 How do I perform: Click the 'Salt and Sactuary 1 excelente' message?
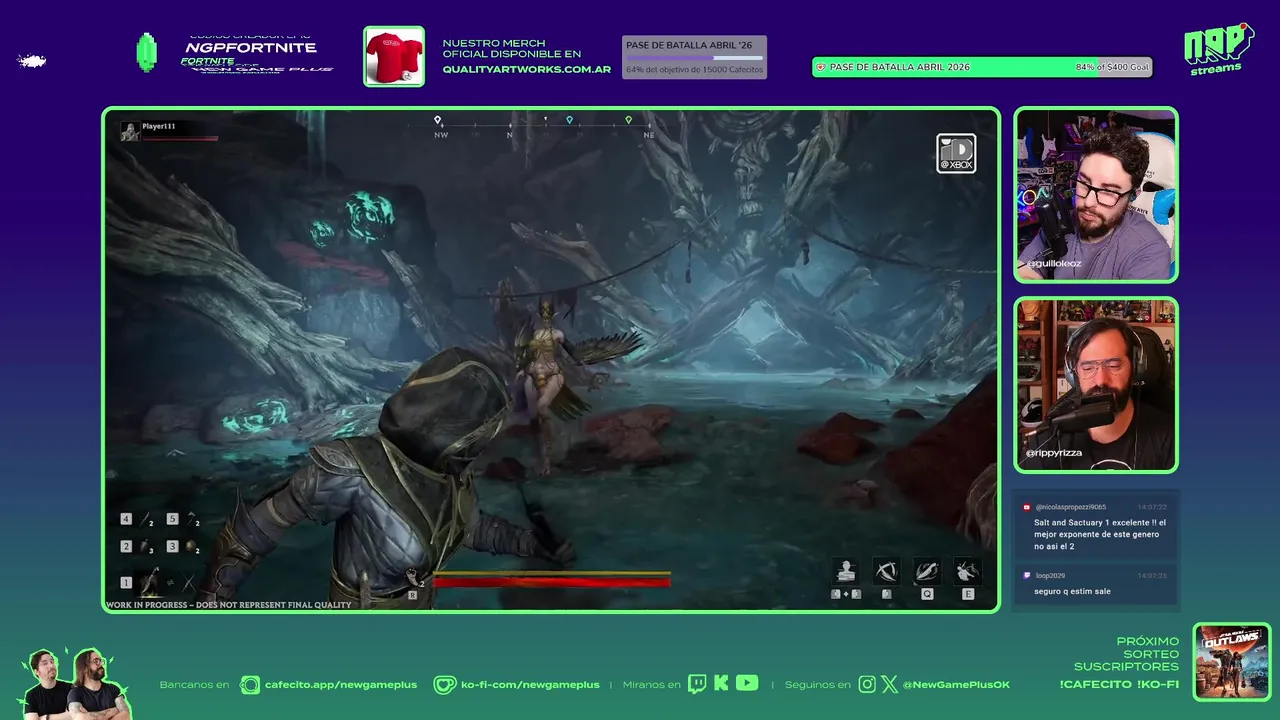[x=1100, y=535]
